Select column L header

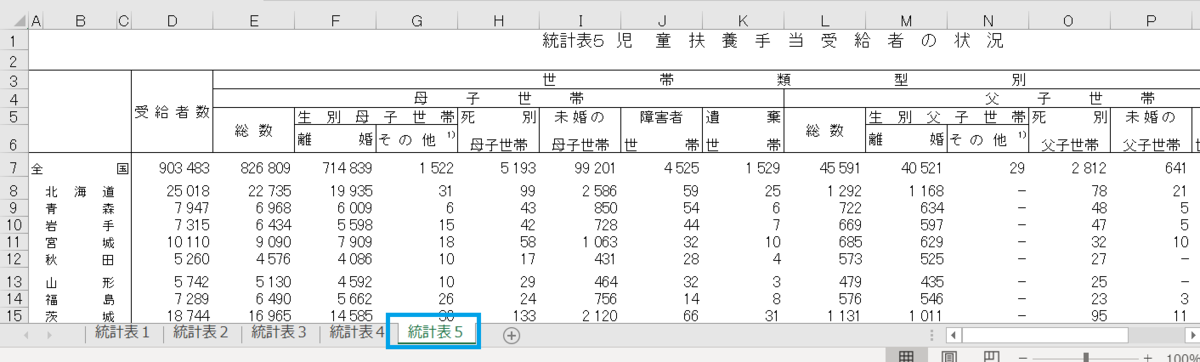coord(825,20)
